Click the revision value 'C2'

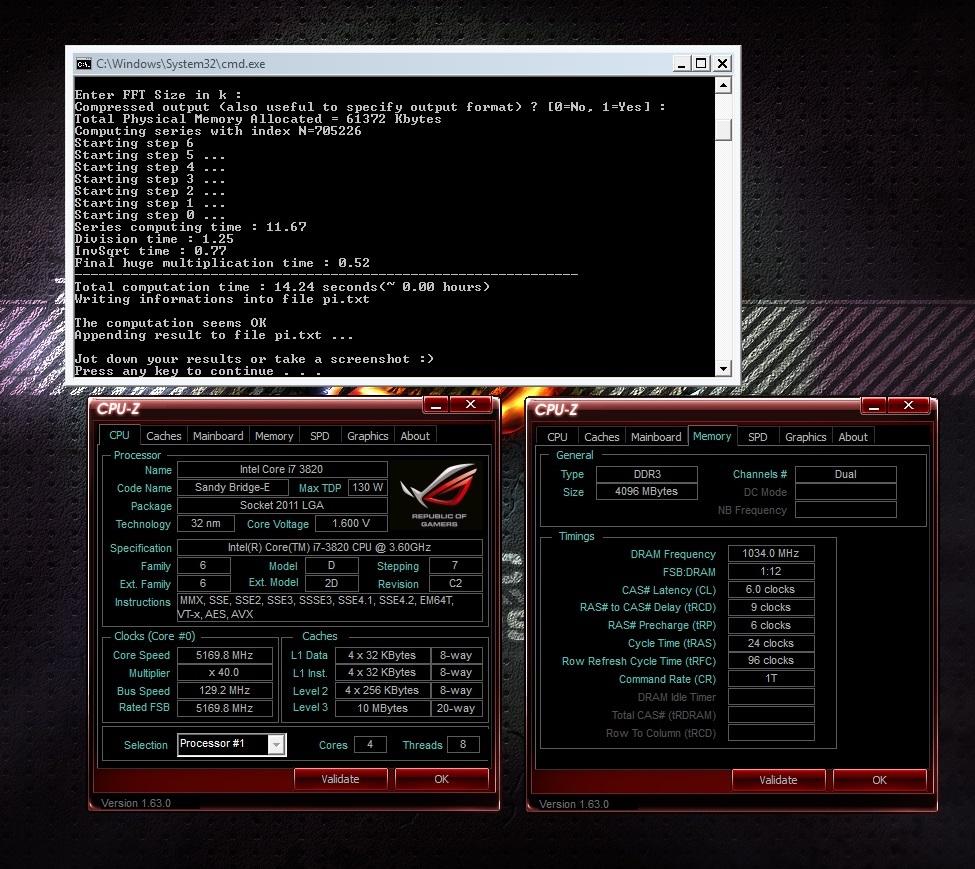tap(456, 584)
